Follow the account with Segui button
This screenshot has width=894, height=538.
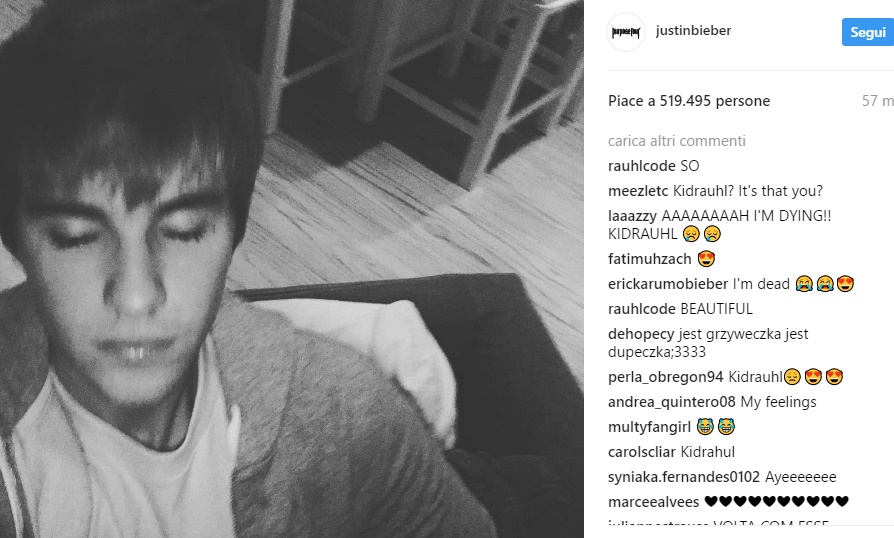(868, 32)
